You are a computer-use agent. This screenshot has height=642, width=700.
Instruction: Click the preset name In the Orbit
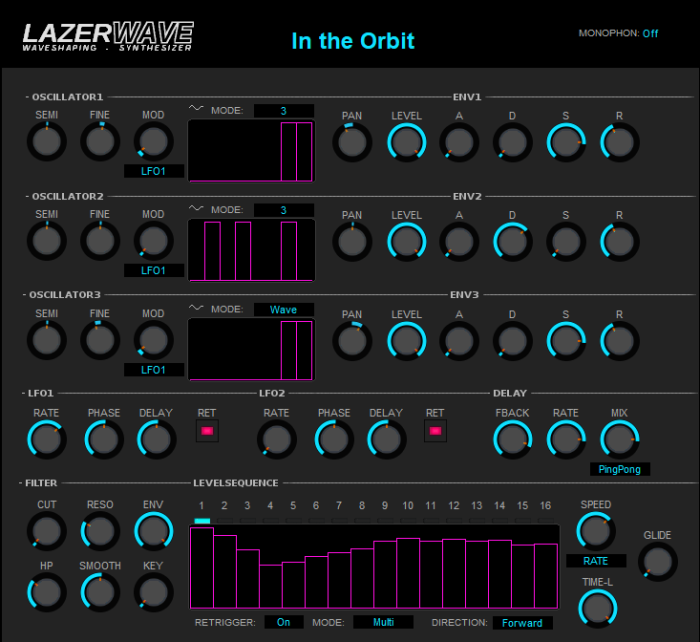(x=353, y=41)
